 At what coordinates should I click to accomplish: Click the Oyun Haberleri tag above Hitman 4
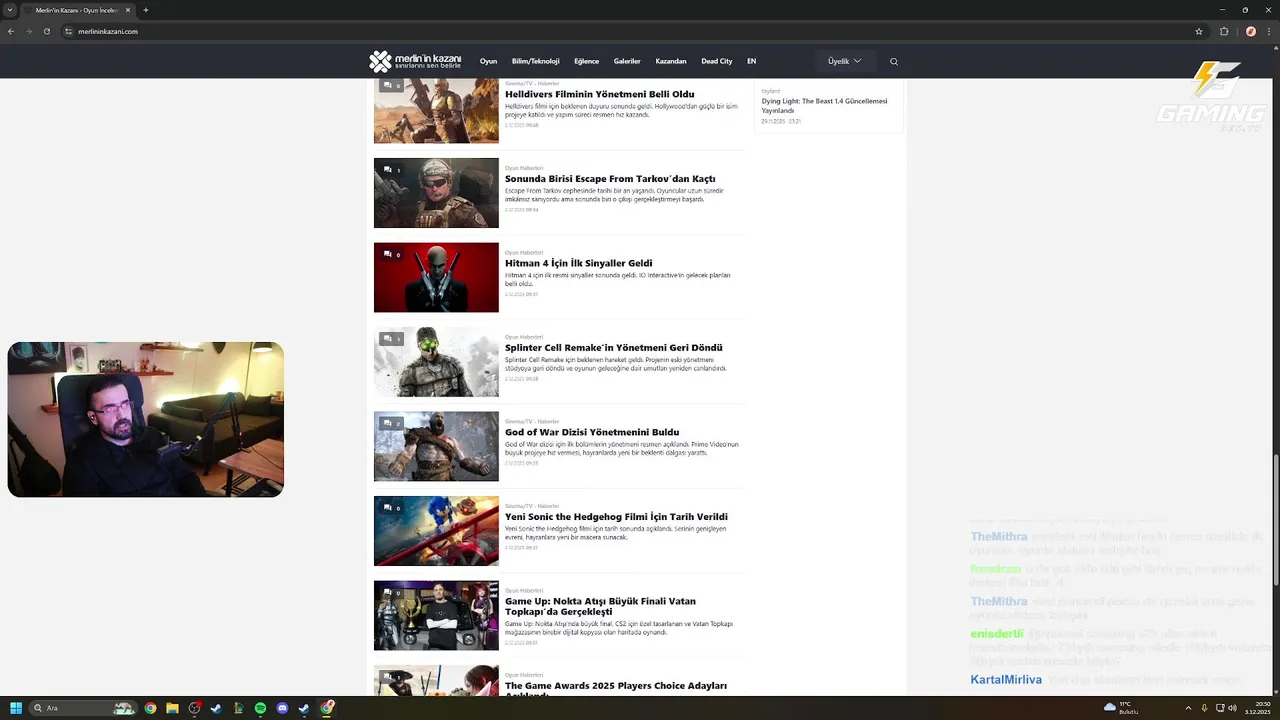point(524,252)
